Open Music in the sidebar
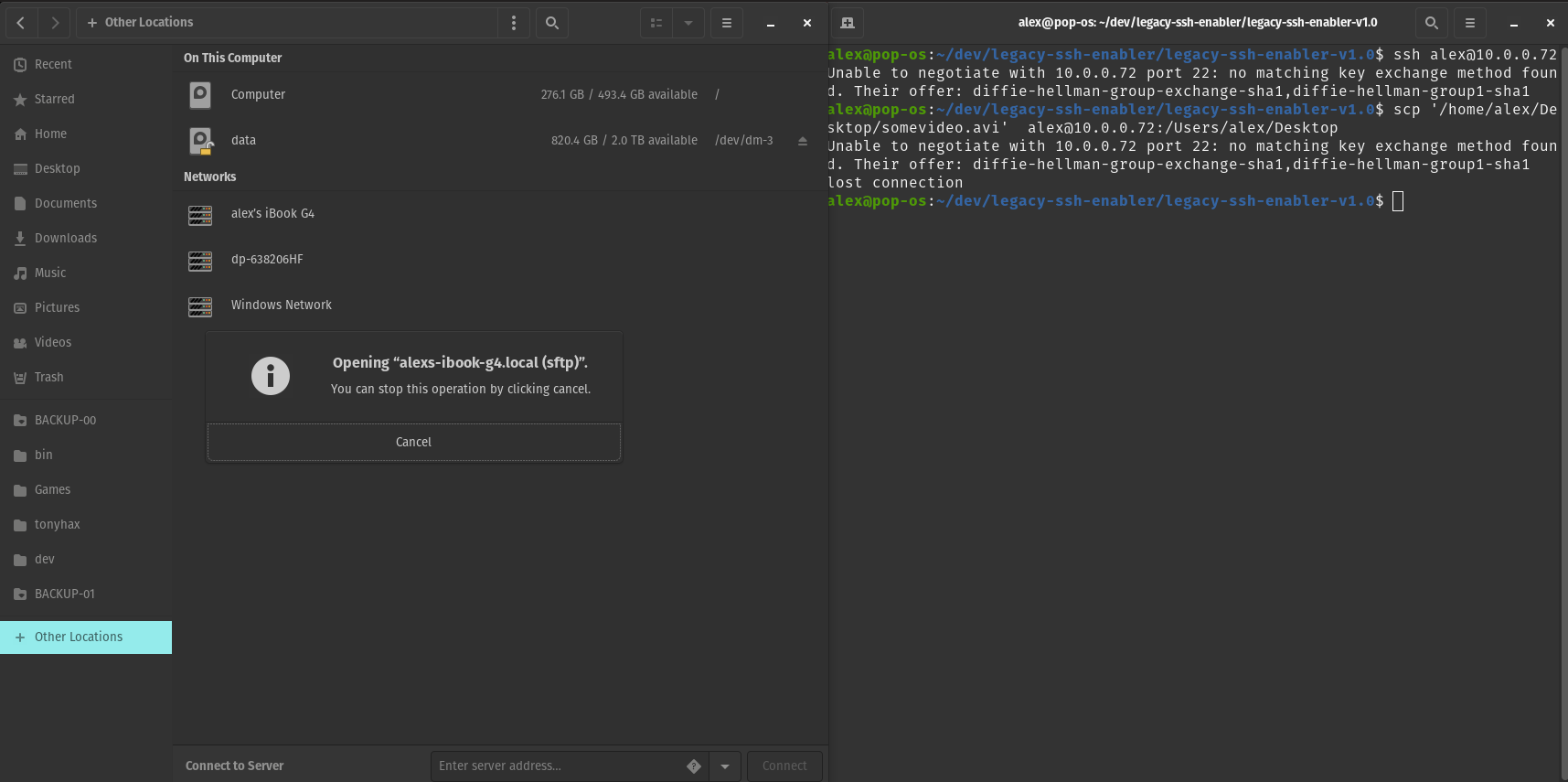The width and height of the screenshot is (1568, 782). pos(86,273)
